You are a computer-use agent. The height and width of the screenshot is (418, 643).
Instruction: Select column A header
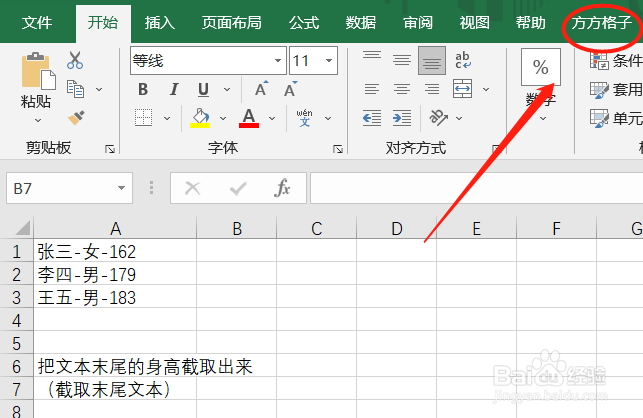click(x=115, y=228)
